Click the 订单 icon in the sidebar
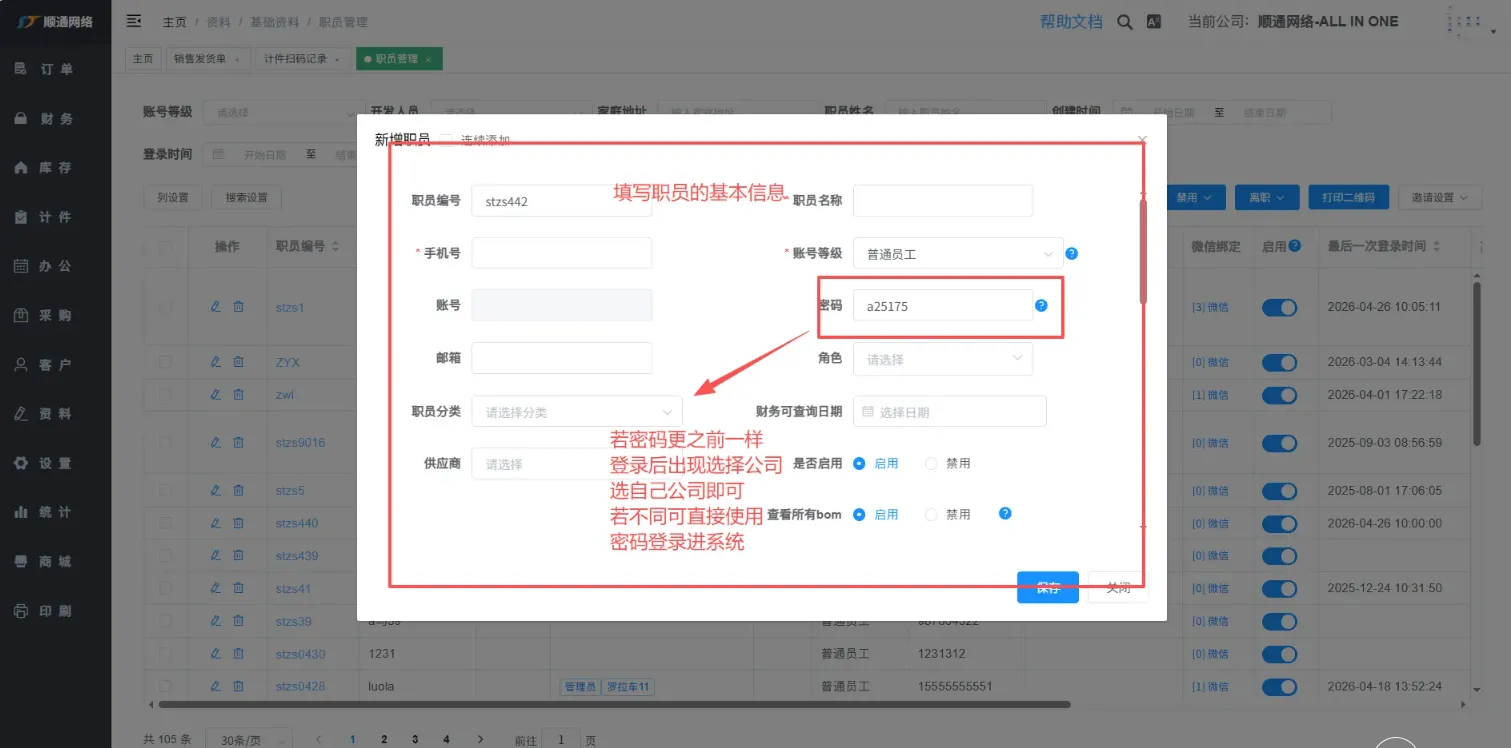This screenshot has width=1511, height=748. 21,69
